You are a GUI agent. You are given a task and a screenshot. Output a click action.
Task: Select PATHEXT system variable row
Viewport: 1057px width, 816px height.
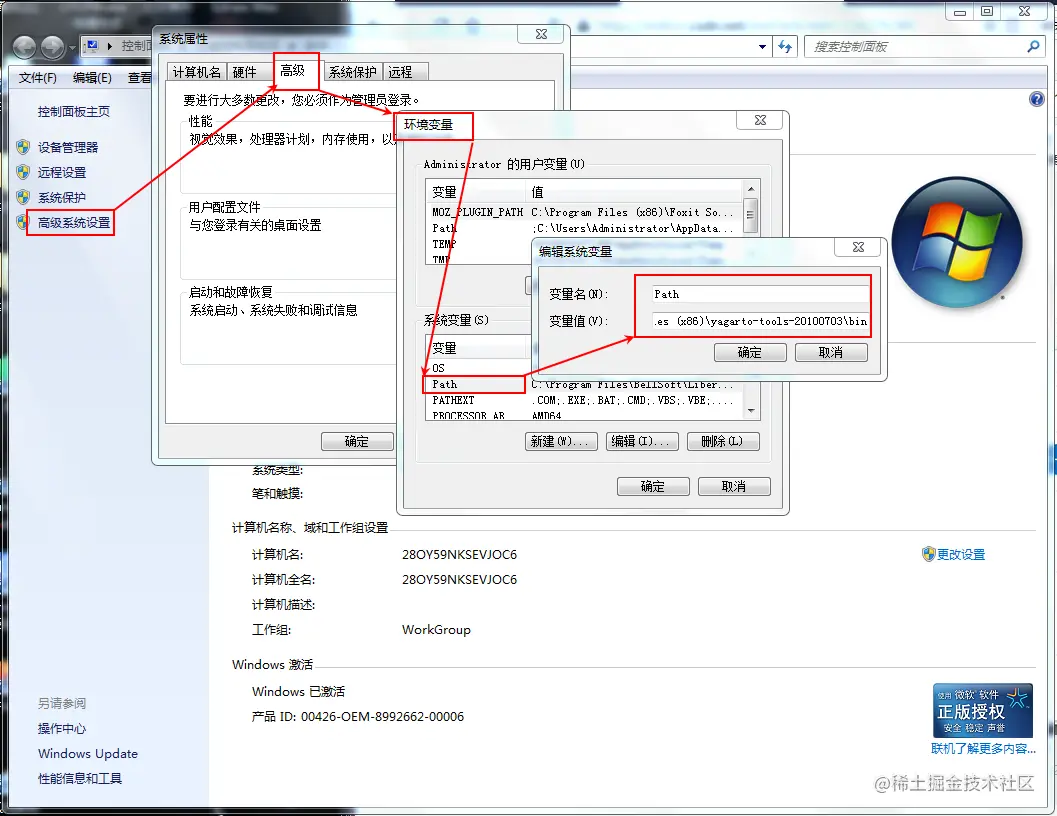(585, 401)
